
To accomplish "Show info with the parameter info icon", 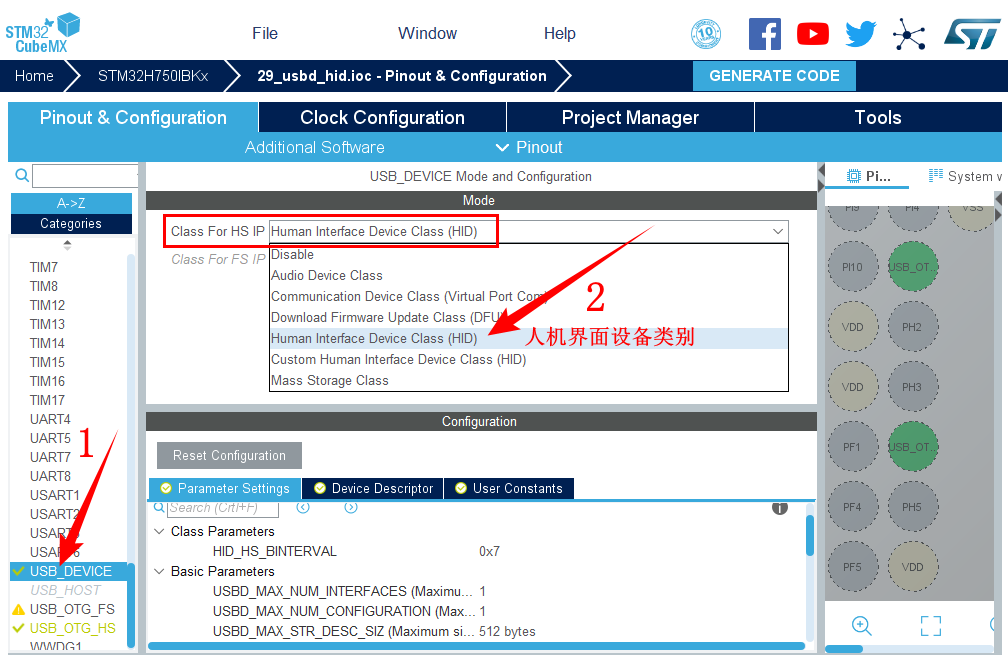I will 780,508.
